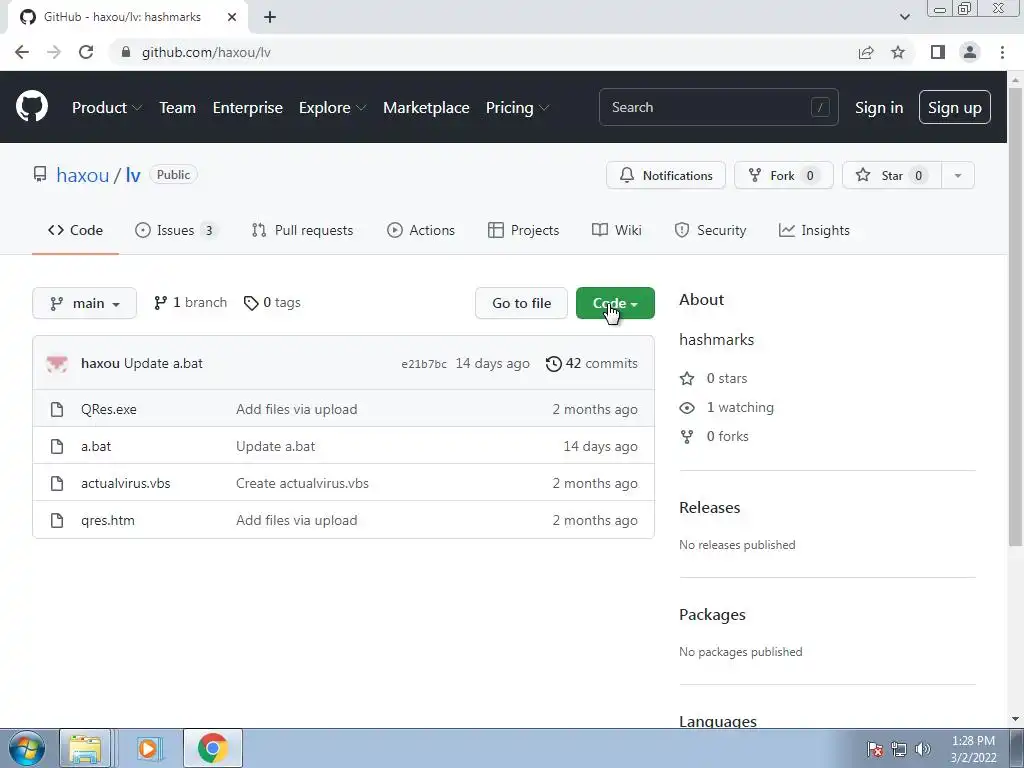Click the Chrome profile avatar icon
1024x768 pixels.
970,52
